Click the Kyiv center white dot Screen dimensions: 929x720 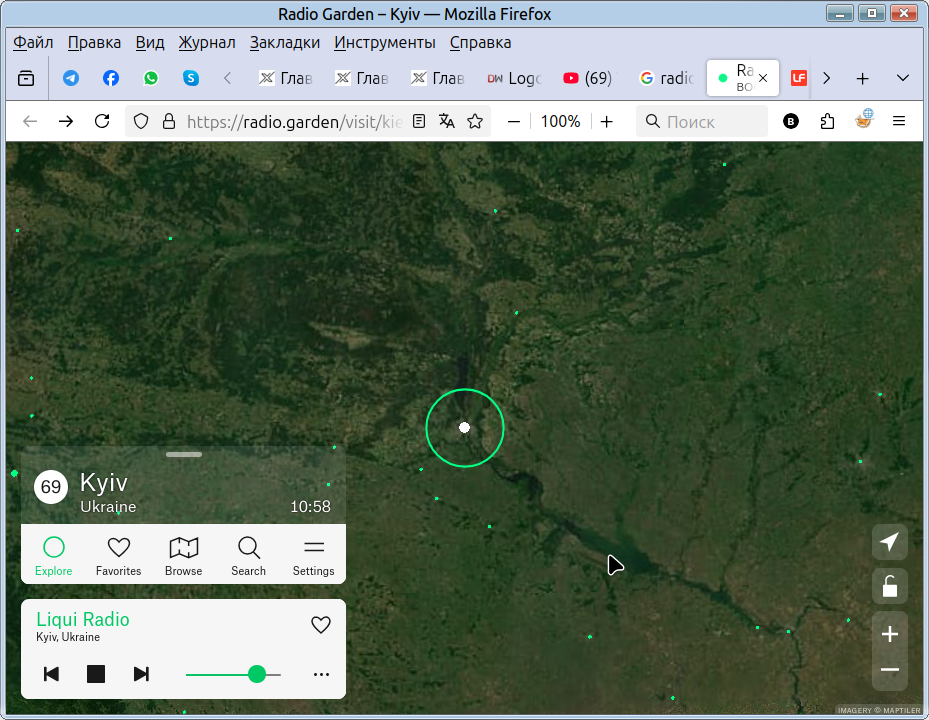464,427
